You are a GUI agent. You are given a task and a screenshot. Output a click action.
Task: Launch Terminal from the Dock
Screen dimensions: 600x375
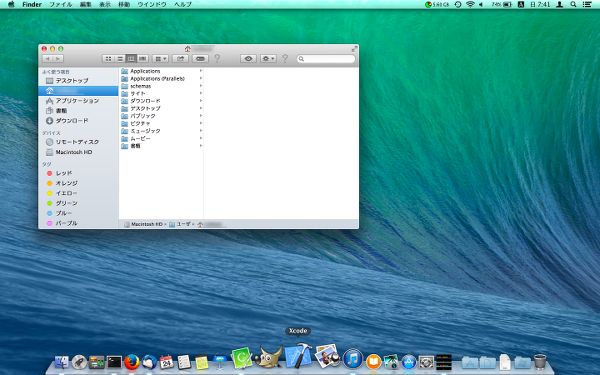coord(114,362)
